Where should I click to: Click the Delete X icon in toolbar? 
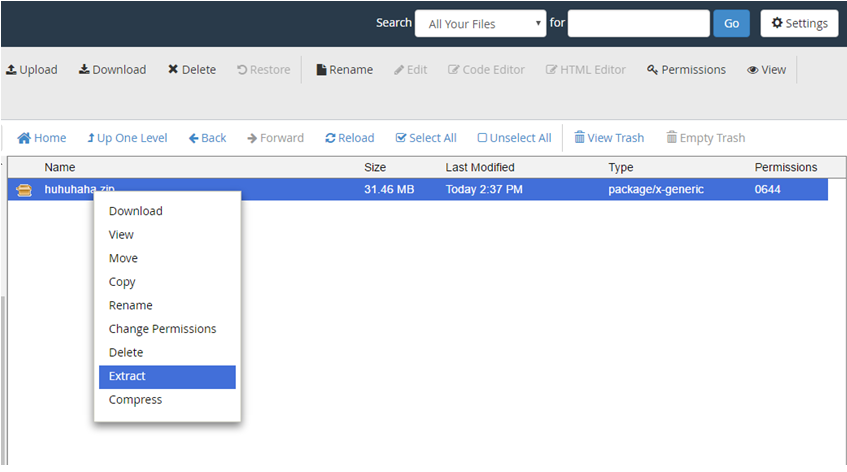(x=173, y=70)
